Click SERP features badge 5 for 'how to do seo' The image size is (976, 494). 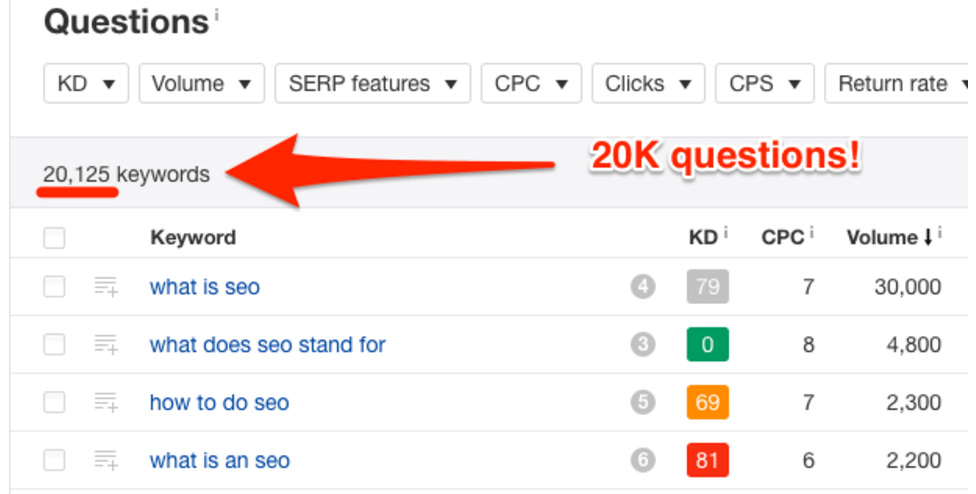(x=642, y=403)
